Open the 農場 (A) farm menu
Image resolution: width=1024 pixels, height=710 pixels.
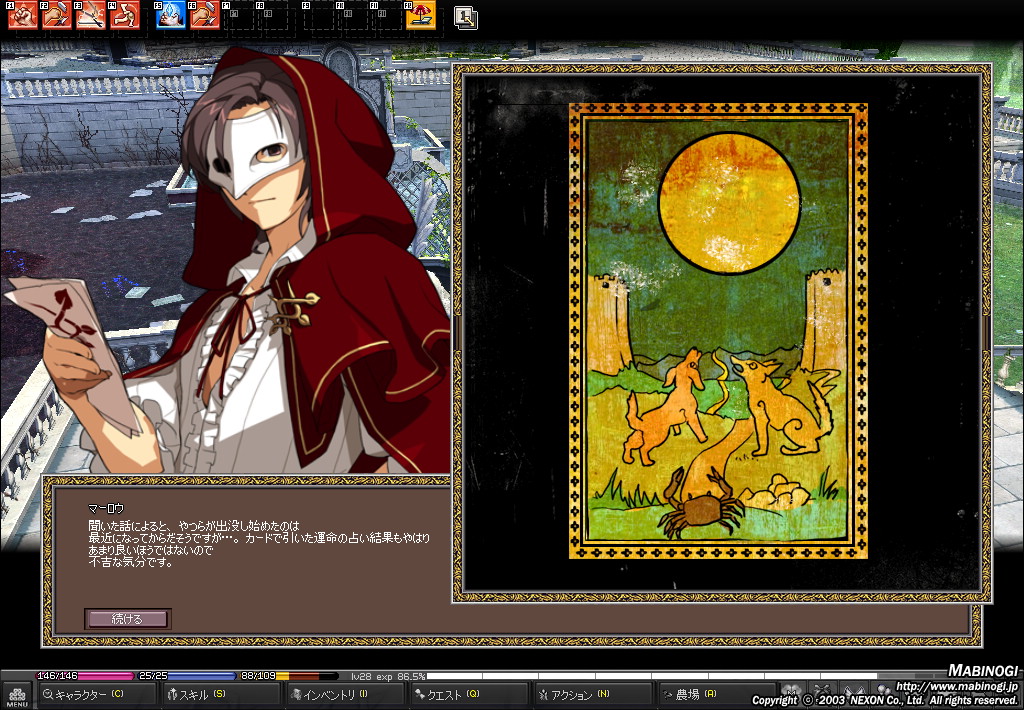pos(717,695)
